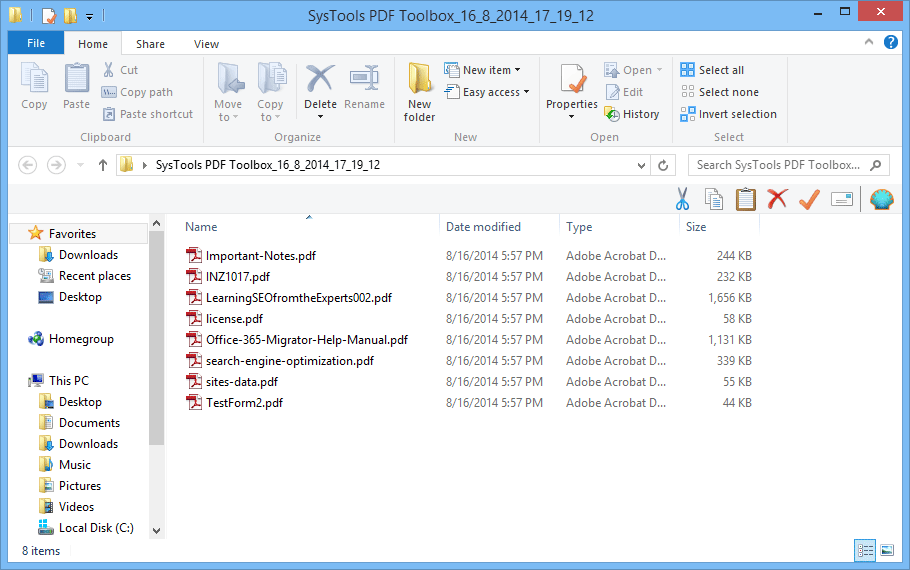The height and width of the screenshot is (570, 910).
Task: Expand the Properties dropdown arrow
Action: [572, 117]
